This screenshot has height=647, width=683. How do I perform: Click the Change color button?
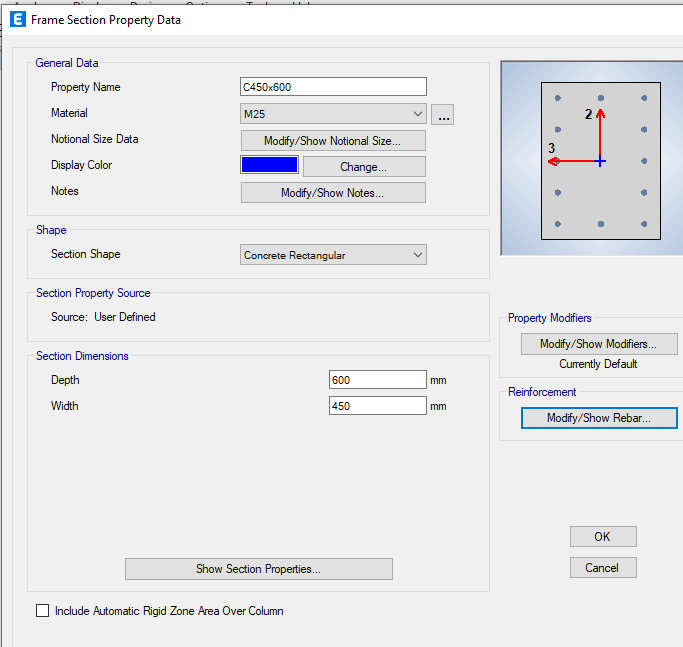(364, 167)
